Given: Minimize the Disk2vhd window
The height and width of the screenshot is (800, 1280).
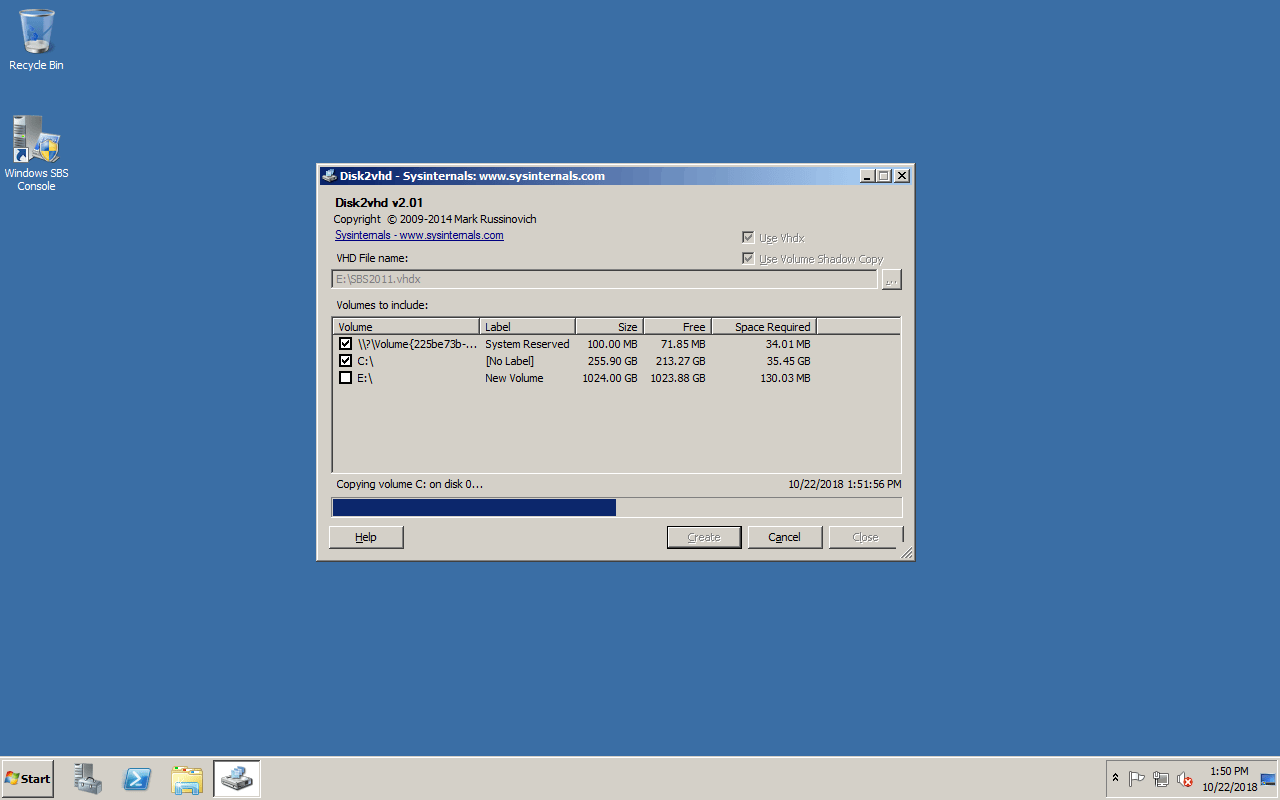Looking at the screenshot, I should [867, 176].
